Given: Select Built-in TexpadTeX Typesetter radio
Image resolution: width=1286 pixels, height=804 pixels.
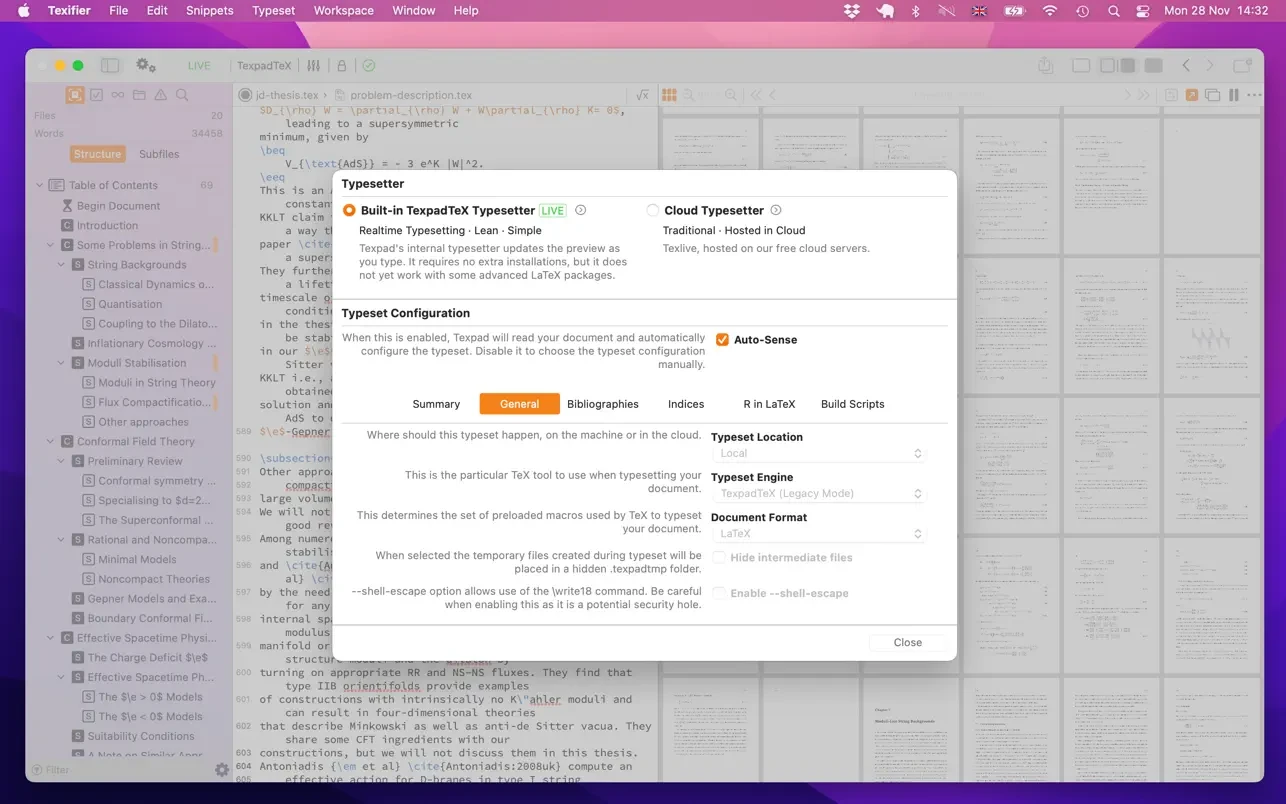Looking at the screenshot, I should [349, 210].
